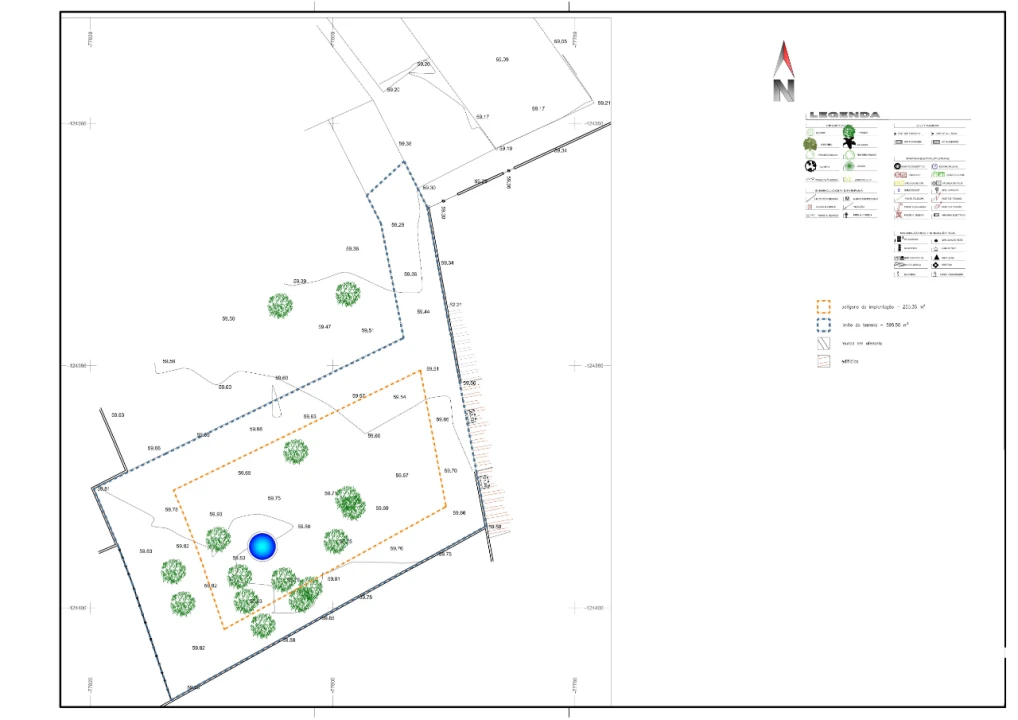Select the tree right of elevation 59.39
Viewport: 1018px width, 720px height.
pyautogui.click(x=347, y=294)
